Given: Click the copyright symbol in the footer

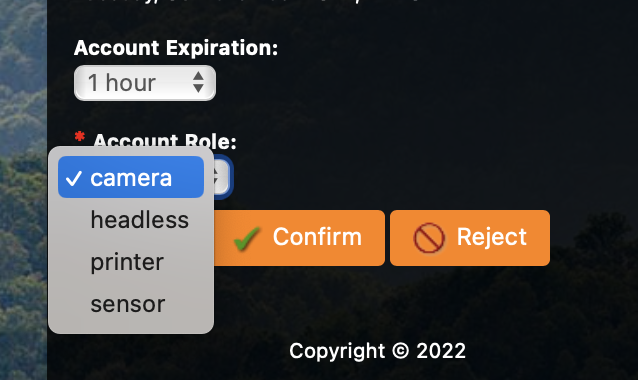Looking at the screenshot, I should 400,351.
